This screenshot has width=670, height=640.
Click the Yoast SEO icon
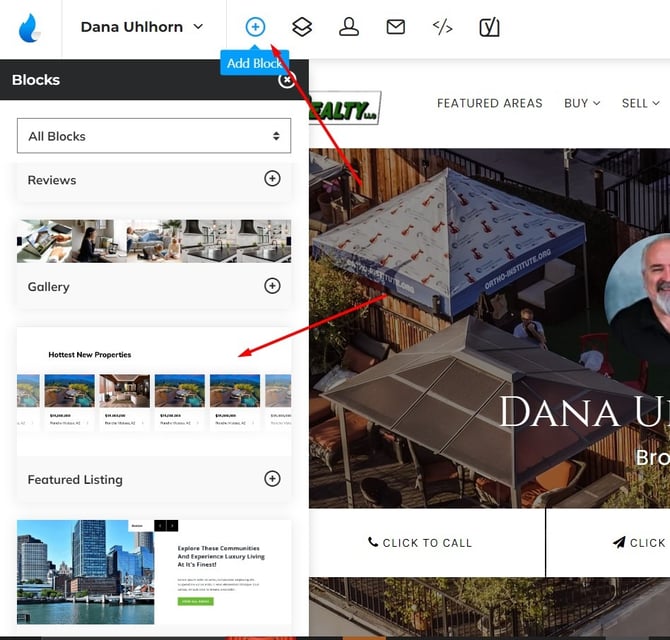click(489, 27)
